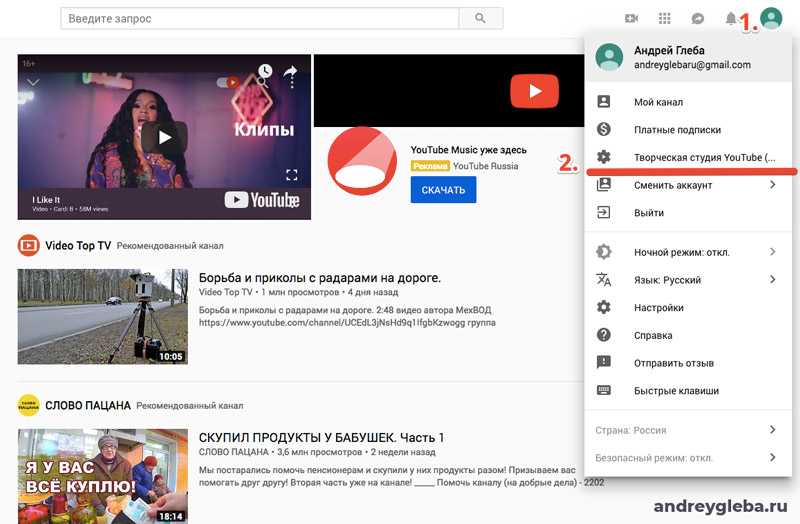Click the blue СКАЧАТЬ button

[x=443, y=190]
